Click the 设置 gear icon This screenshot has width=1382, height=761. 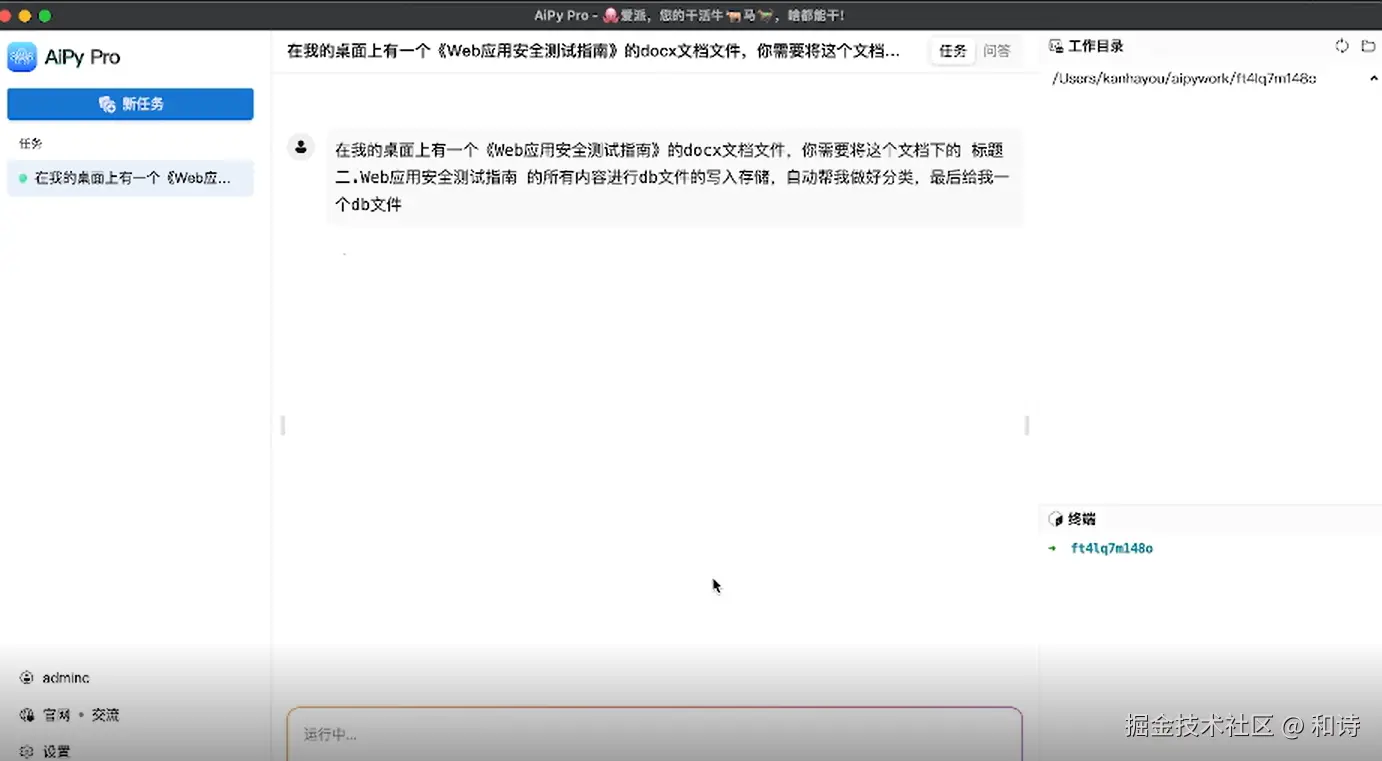point(27,752)
